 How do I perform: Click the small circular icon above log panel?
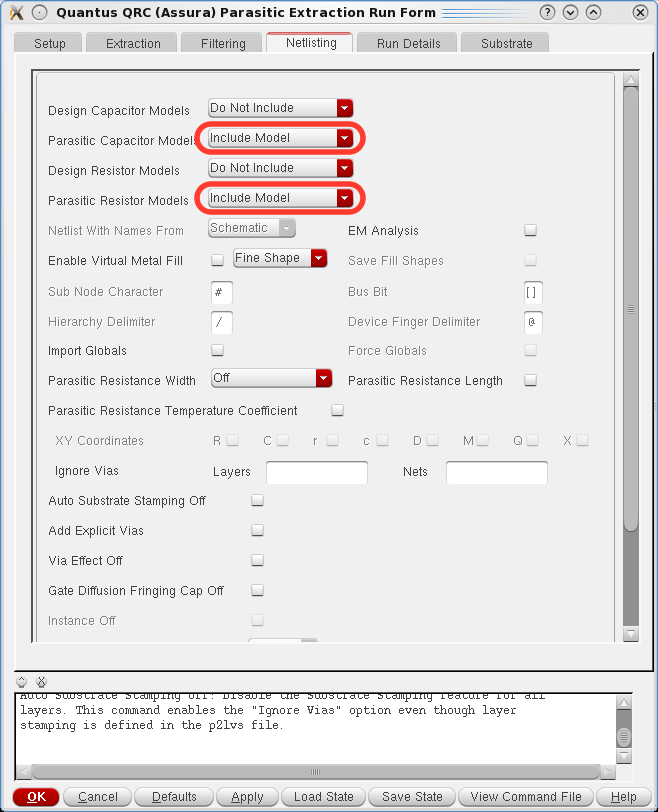(22, 681)
